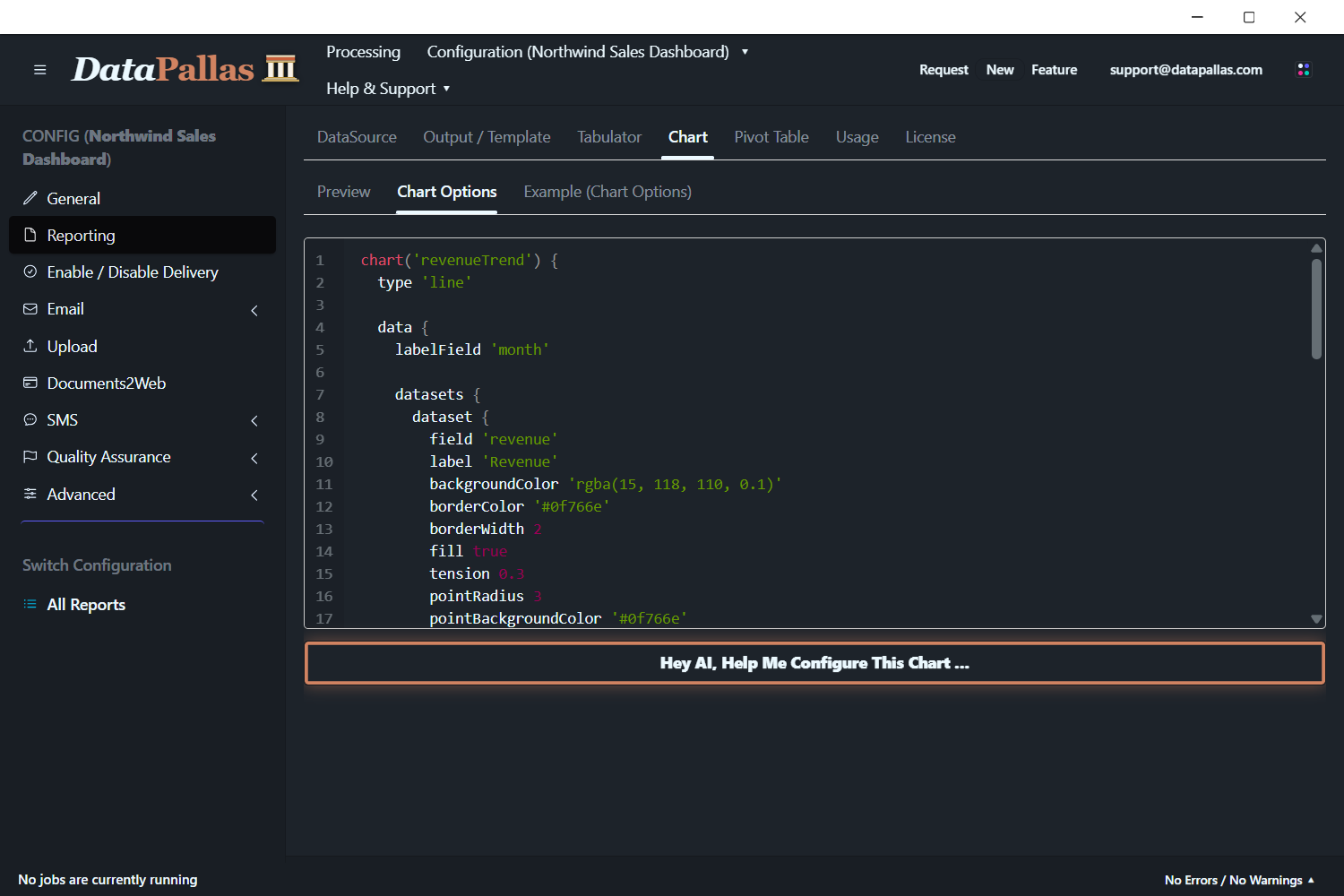
Task: Click the DataPallas logo
Action: 185,69
